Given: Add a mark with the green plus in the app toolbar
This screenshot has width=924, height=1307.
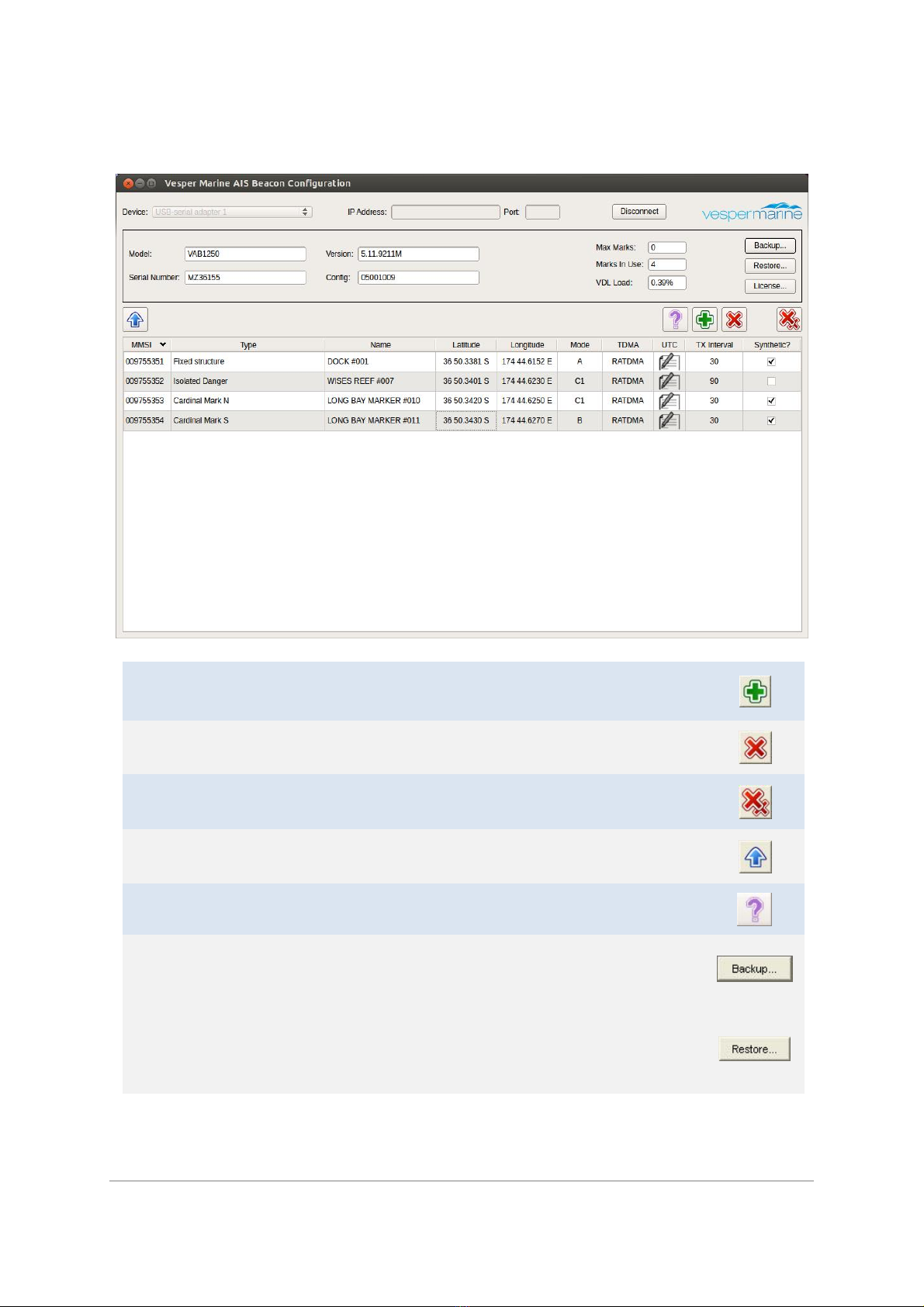Looking at the screenshot, I should point(704,320).
